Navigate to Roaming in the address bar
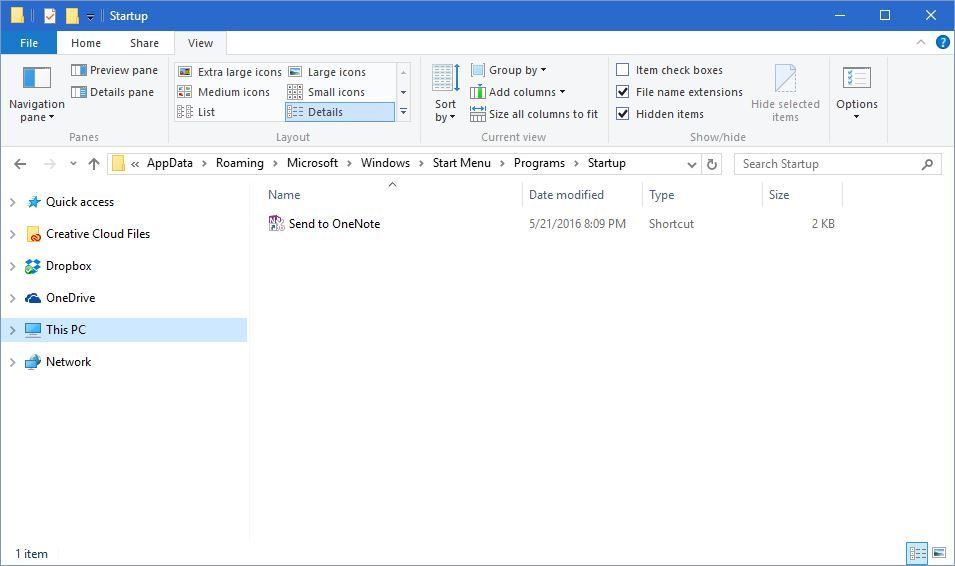The height and width of the screenshot is (566, 955). pyautogui.click(x=239, y=163)
